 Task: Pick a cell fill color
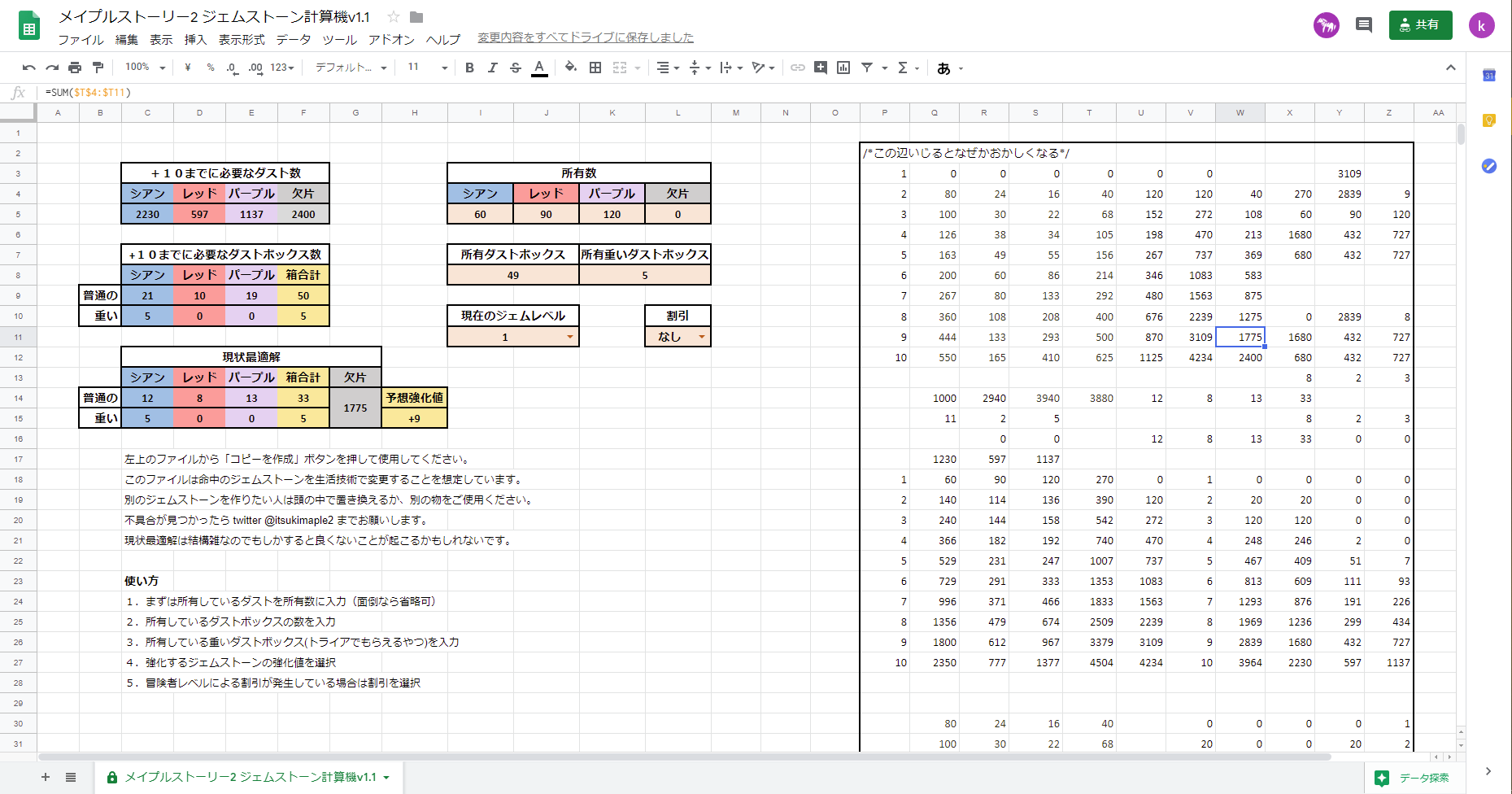click(x=571, y=68)
